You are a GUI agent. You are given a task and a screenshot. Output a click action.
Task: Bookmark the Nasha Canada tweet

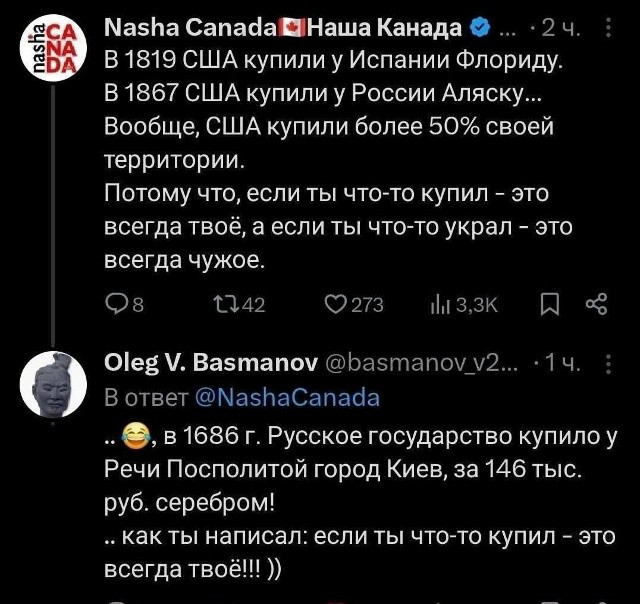pyautogui.click(x=548, y=305)
